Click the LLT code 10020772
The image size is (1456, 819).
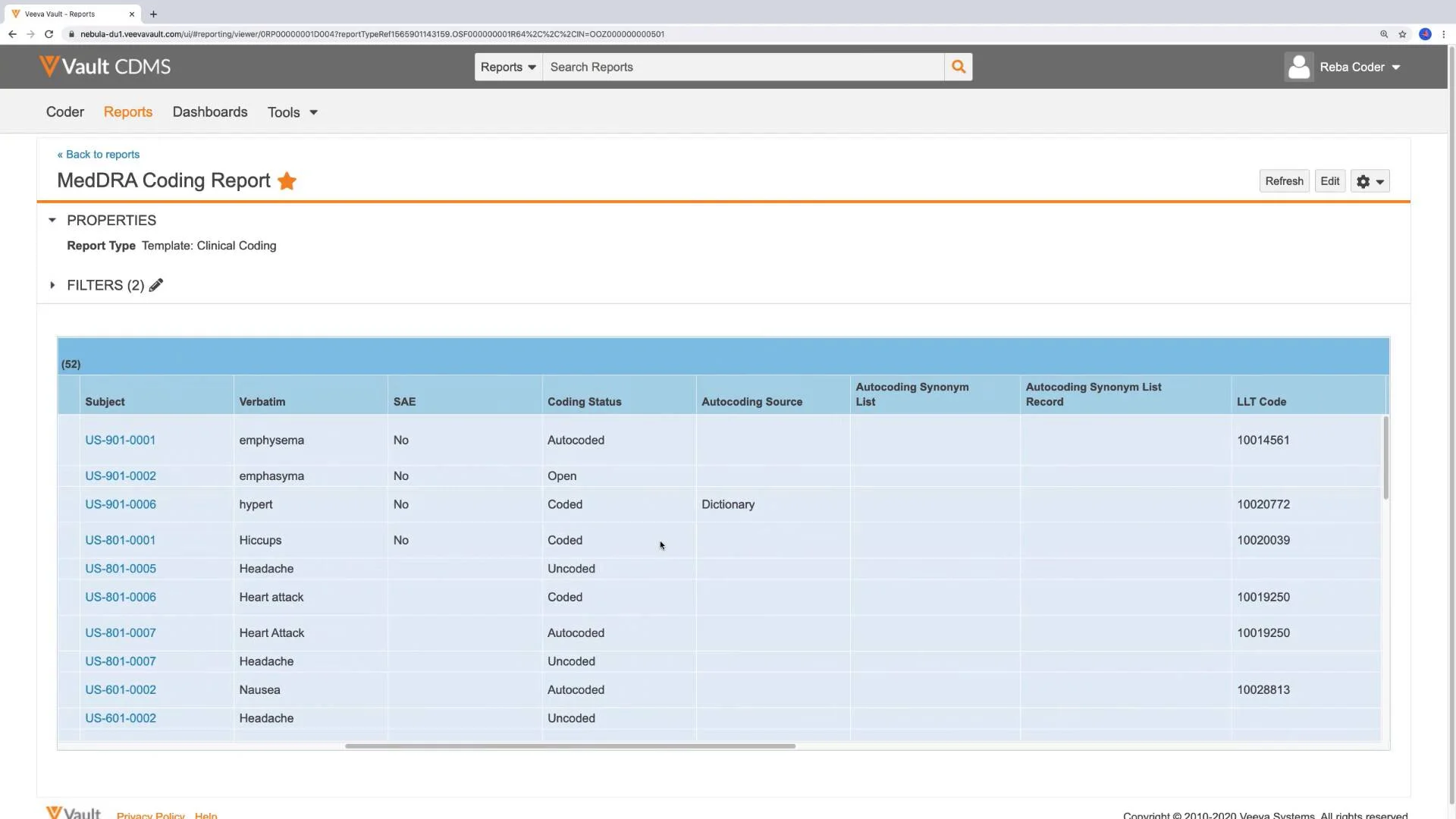pyautogui.click(x=1263, y=504)
